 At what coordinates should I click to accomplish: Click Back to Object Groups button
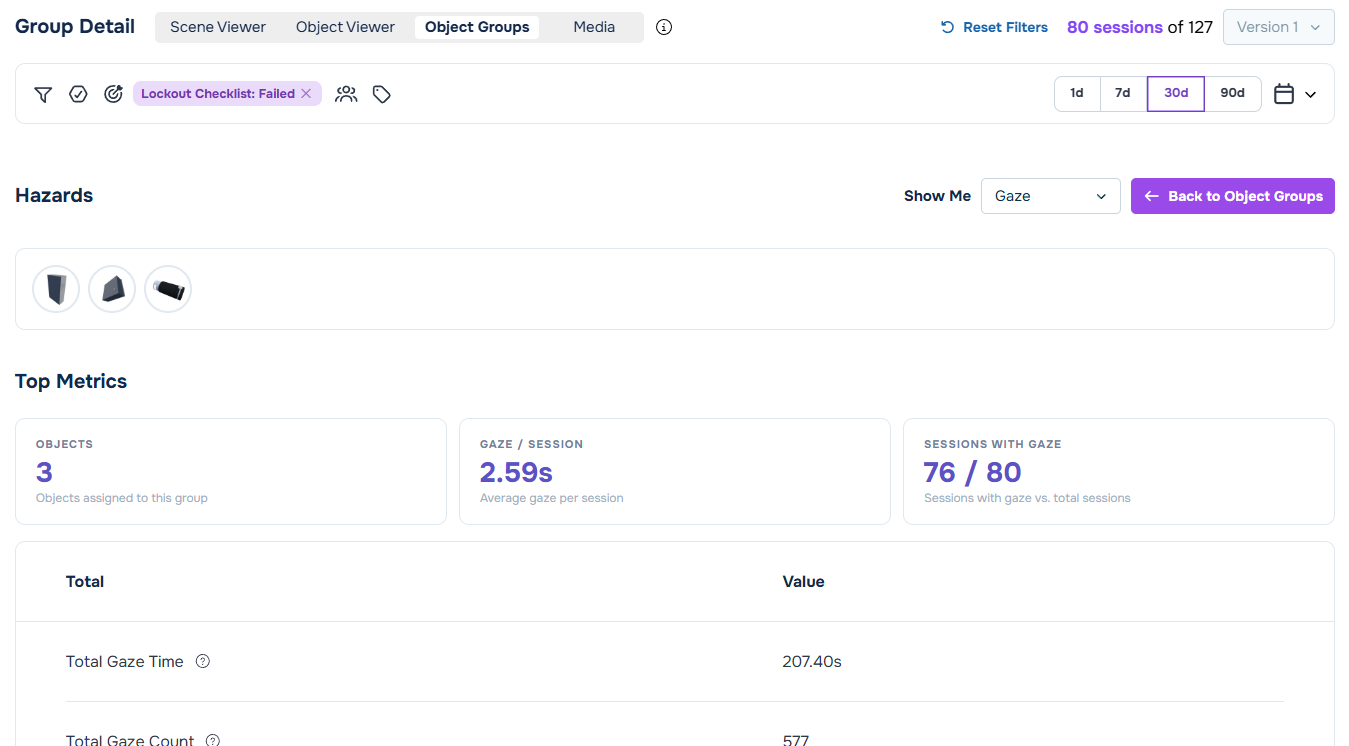(x=1233, y=196)
